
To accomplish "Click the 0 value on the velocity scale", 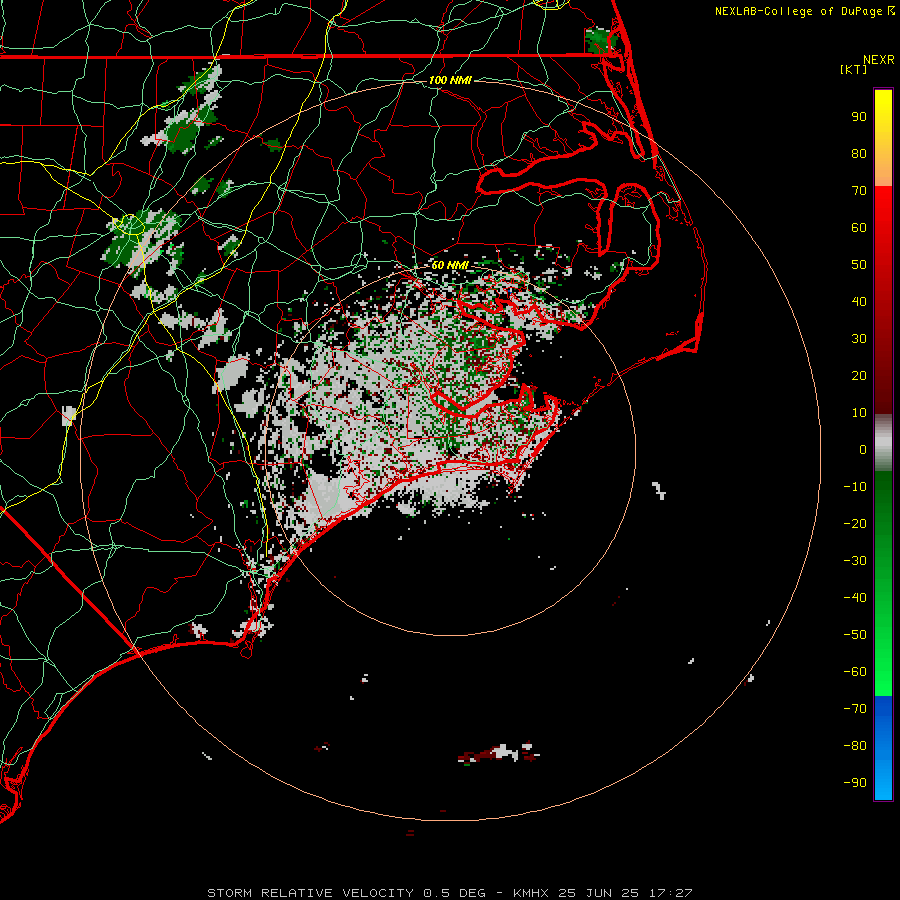I will click(x=863, y=450).
